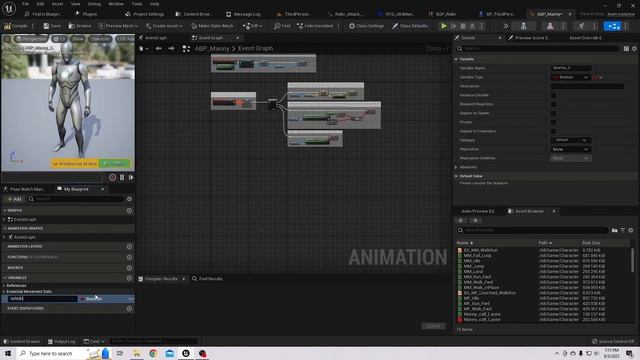Navigate forward in the graph history
This screenshot has width=640, height=360.
(171, 49)
